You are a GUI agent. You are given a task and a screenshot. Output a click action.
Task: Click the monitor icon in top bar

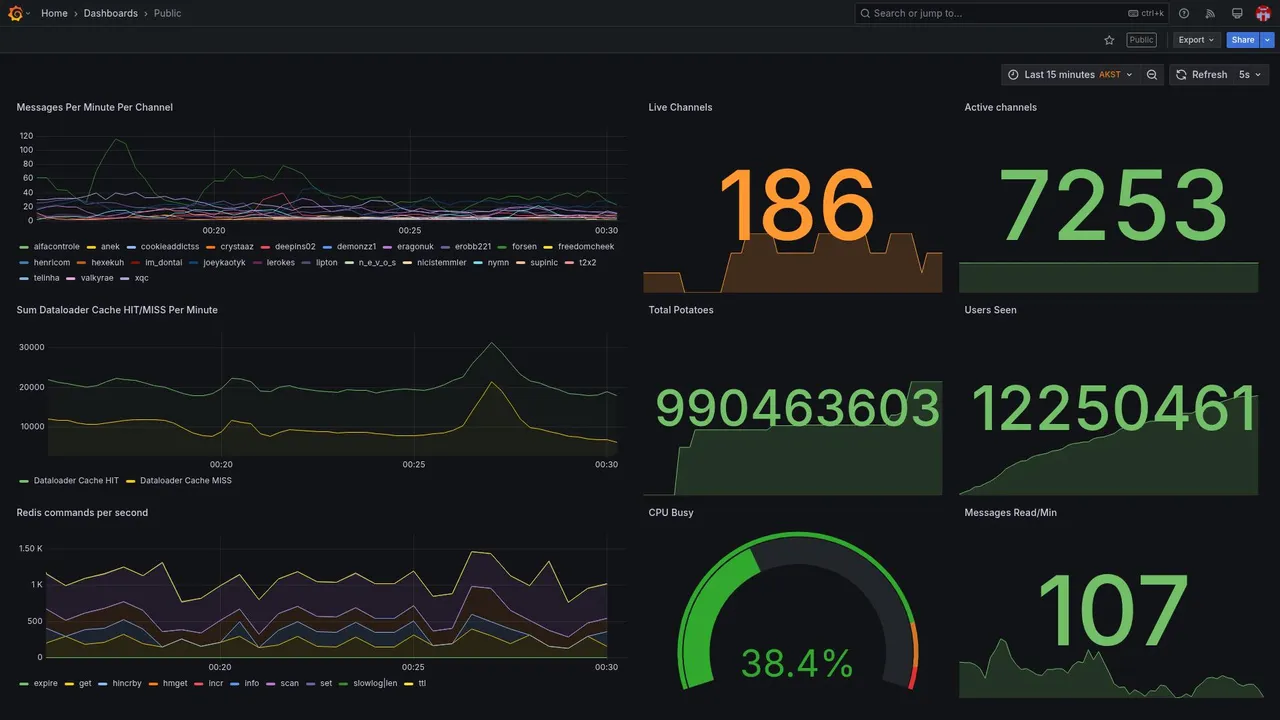pyautogui.click(x=1237, y=13)
